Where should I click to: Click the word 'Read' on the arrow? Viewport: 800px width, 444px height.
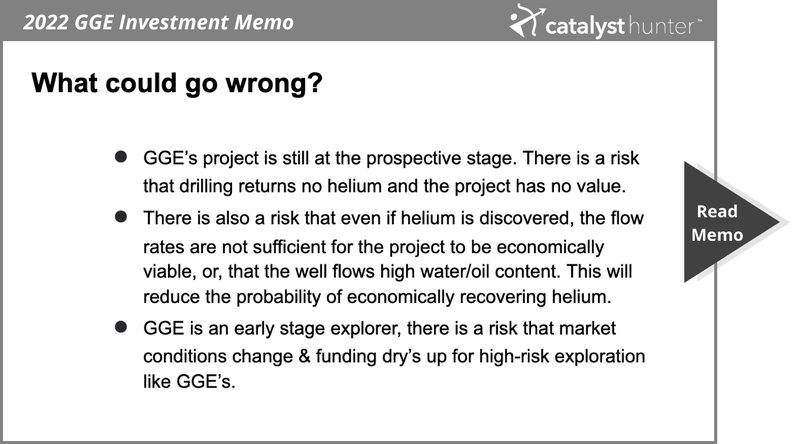pos(717,211)
